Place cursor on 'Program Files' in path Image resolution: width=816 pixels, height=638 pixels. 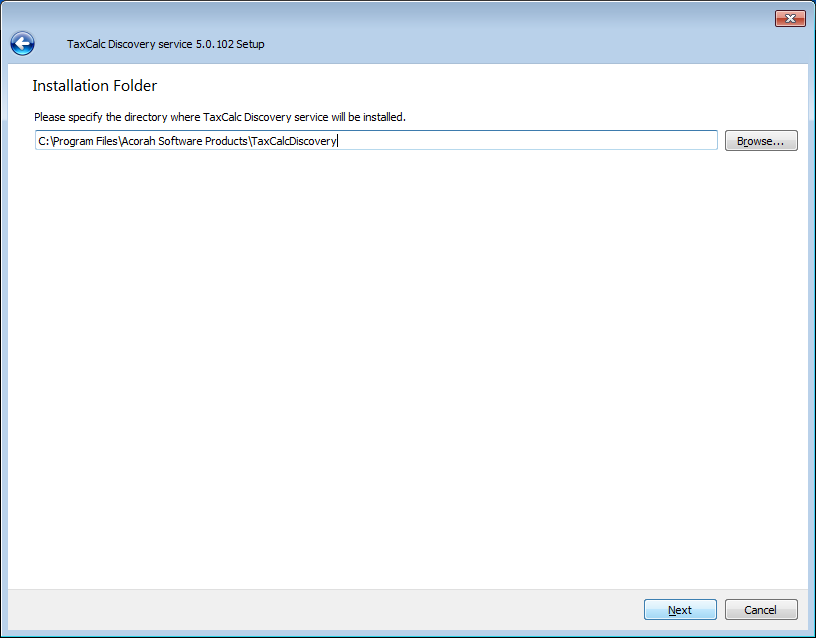coord(86,141)
